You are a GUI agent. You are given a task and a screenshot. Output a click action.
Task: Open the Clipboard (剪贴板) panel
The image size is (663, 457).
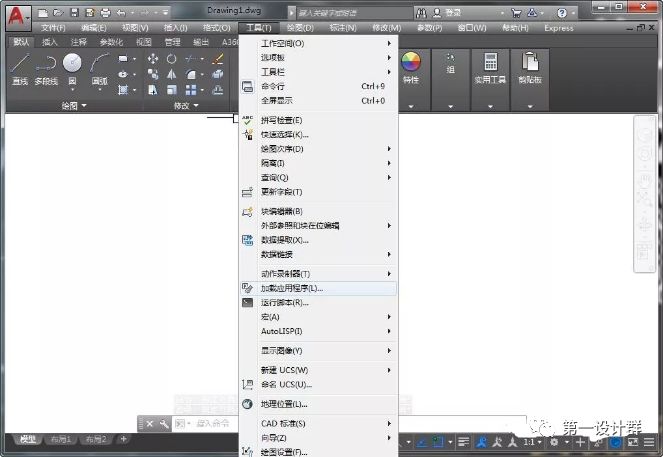point(530,68)
